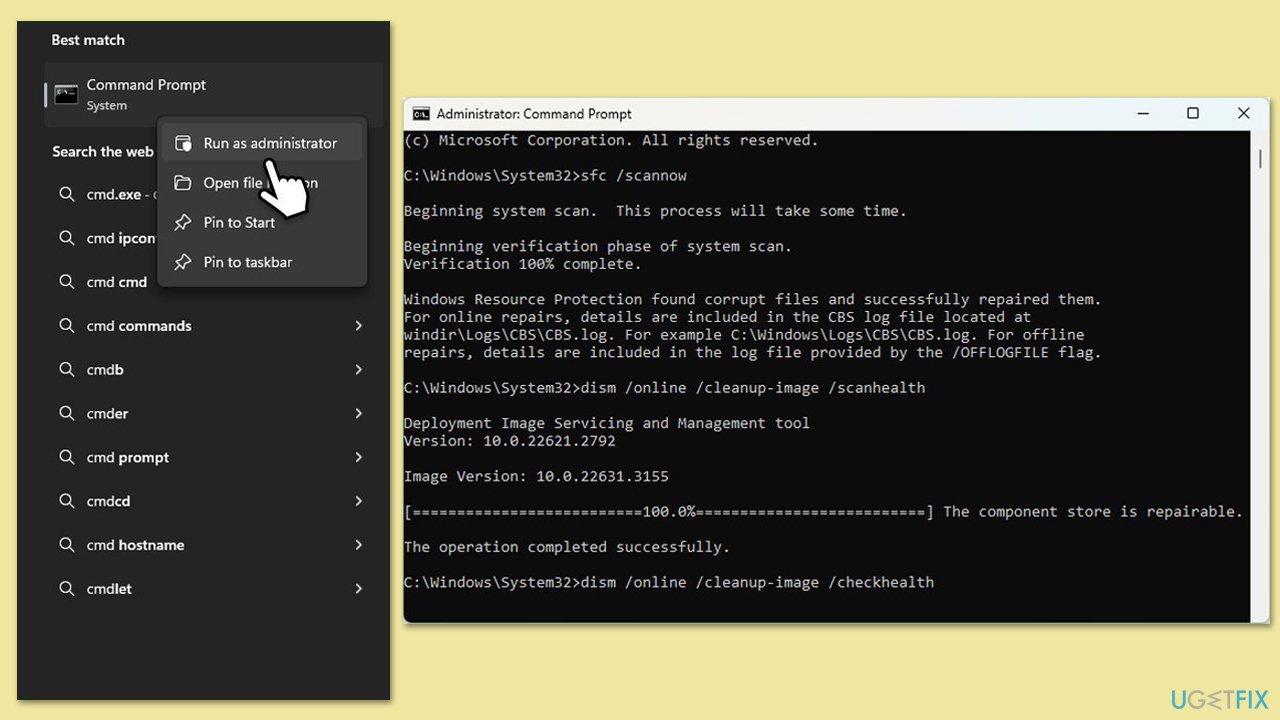The width and height of the screenshot is (1280, 720).
Task: Expand the cmd commands suggestion chevron
Action: [358, 326]
